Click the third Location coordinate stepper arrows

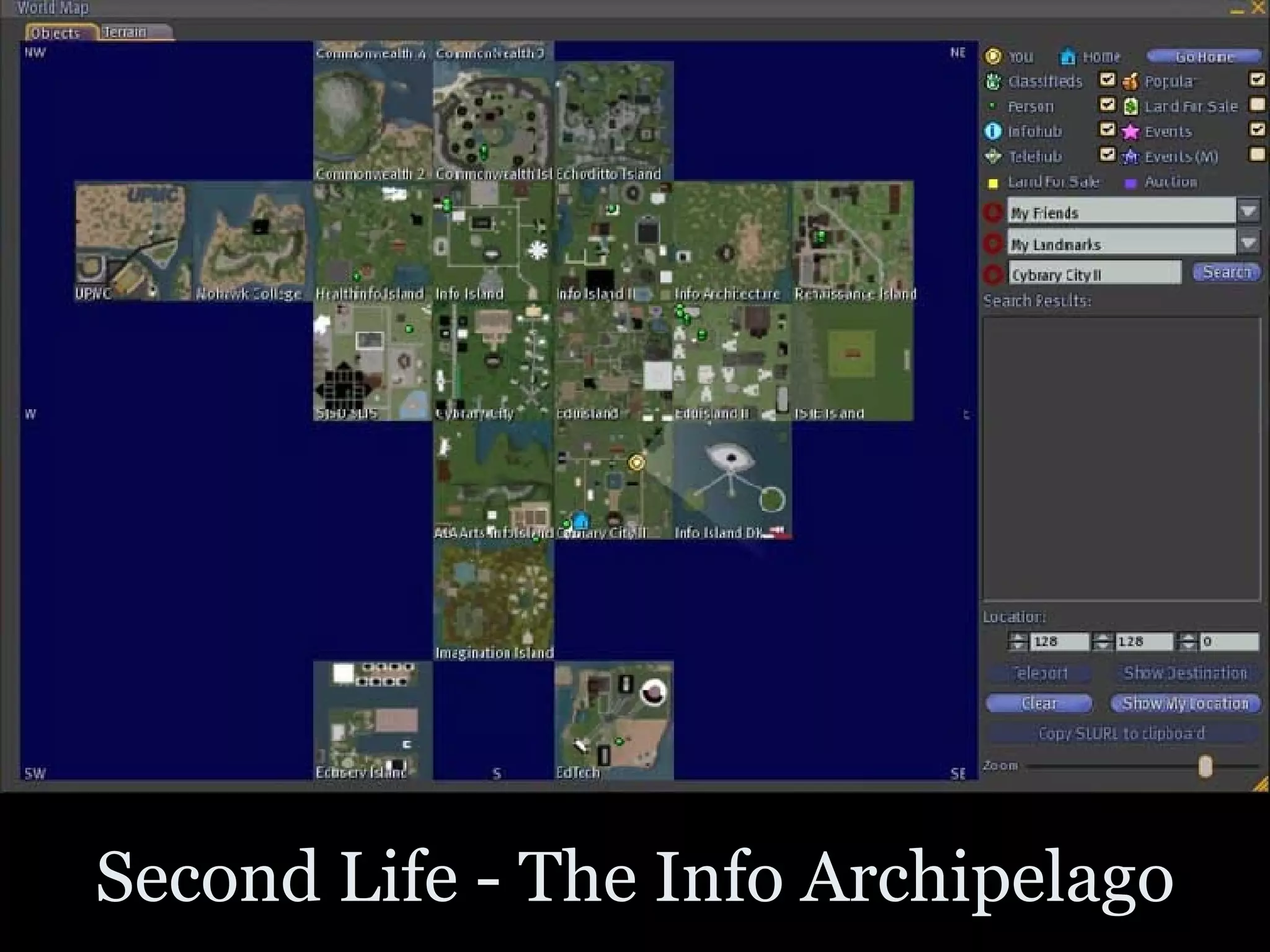[1188, 641]
